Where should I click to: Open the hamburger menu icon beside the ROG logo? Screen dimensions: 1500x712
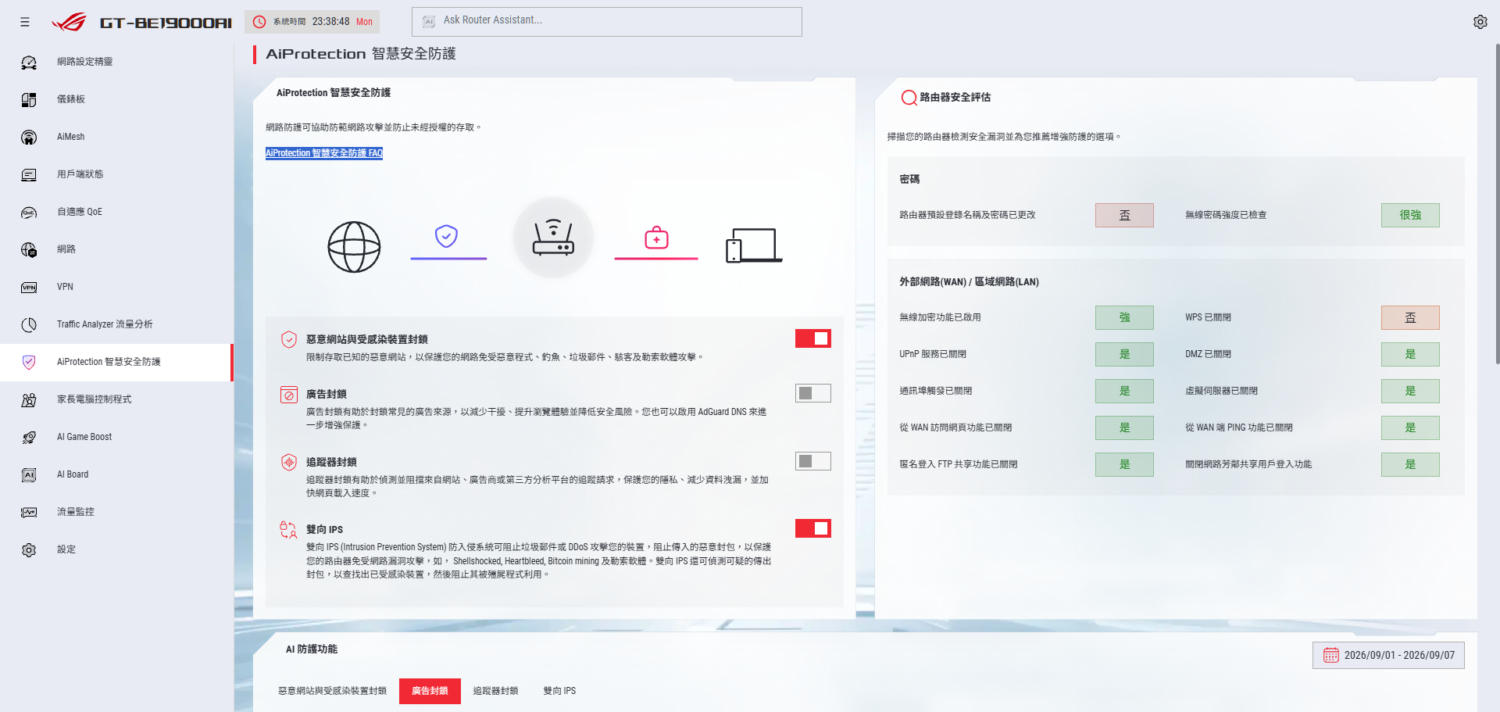[x=24, y=21]
